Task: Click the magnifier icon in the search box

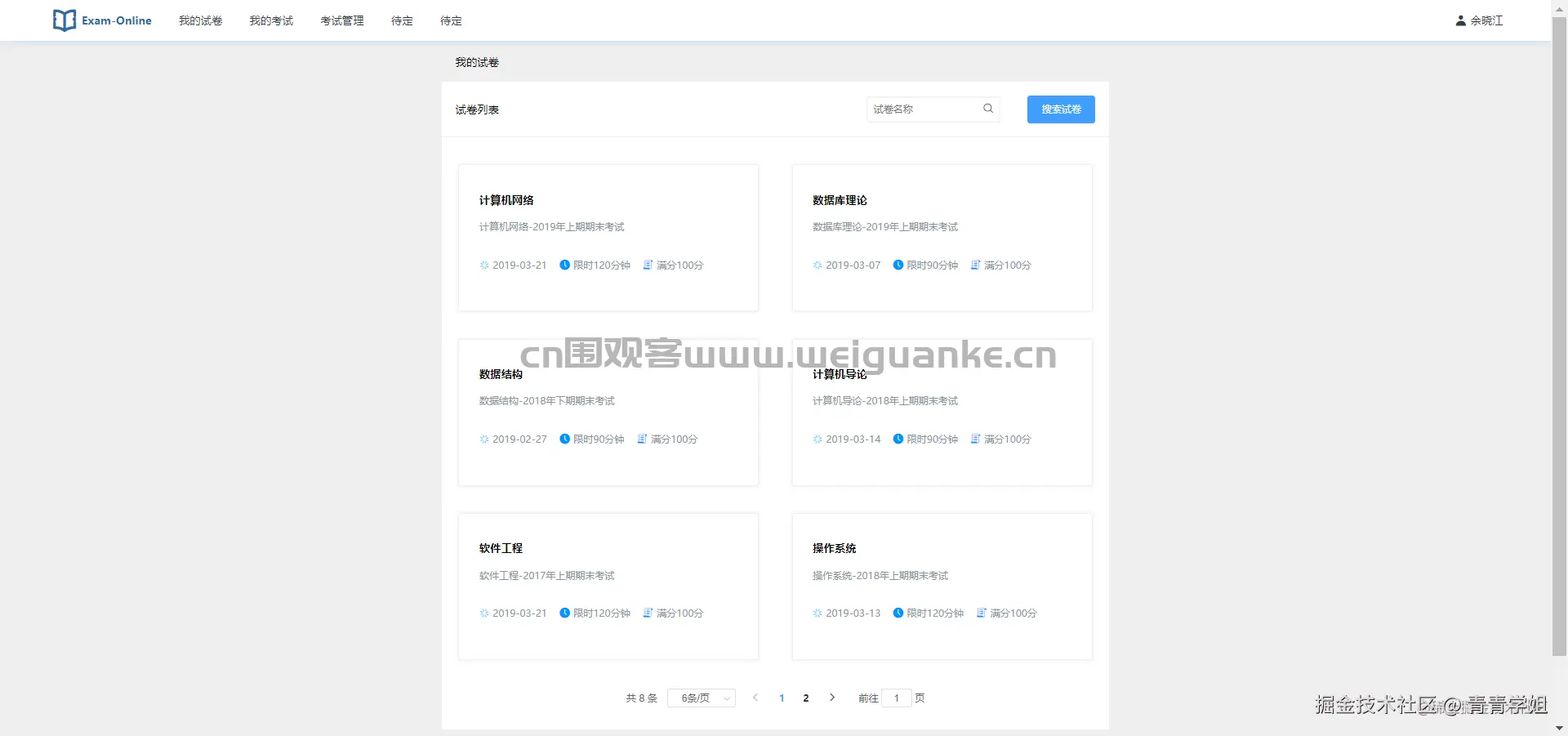Action: [x=988, y=109]
